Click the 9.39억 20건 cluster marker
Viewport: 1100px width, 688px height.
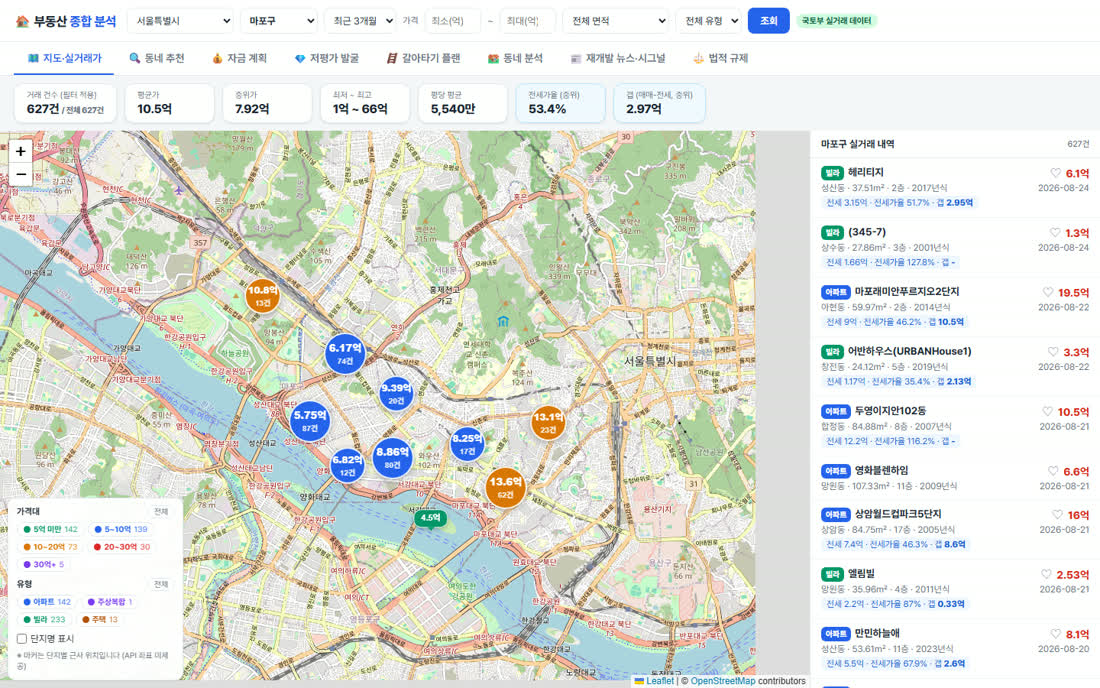coord(396,393)
